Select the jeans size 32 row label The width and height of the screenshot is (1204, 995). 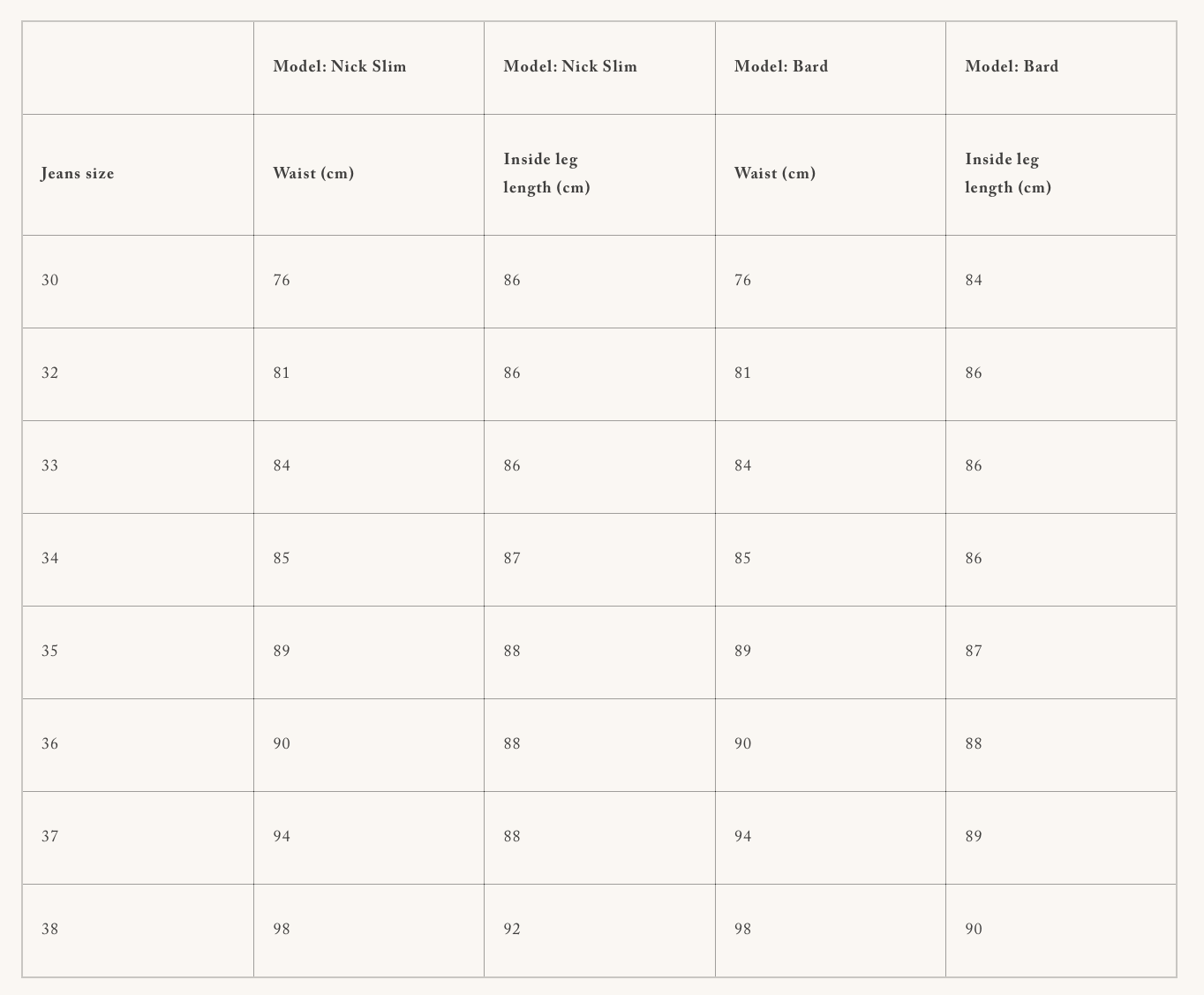(50, 373)
